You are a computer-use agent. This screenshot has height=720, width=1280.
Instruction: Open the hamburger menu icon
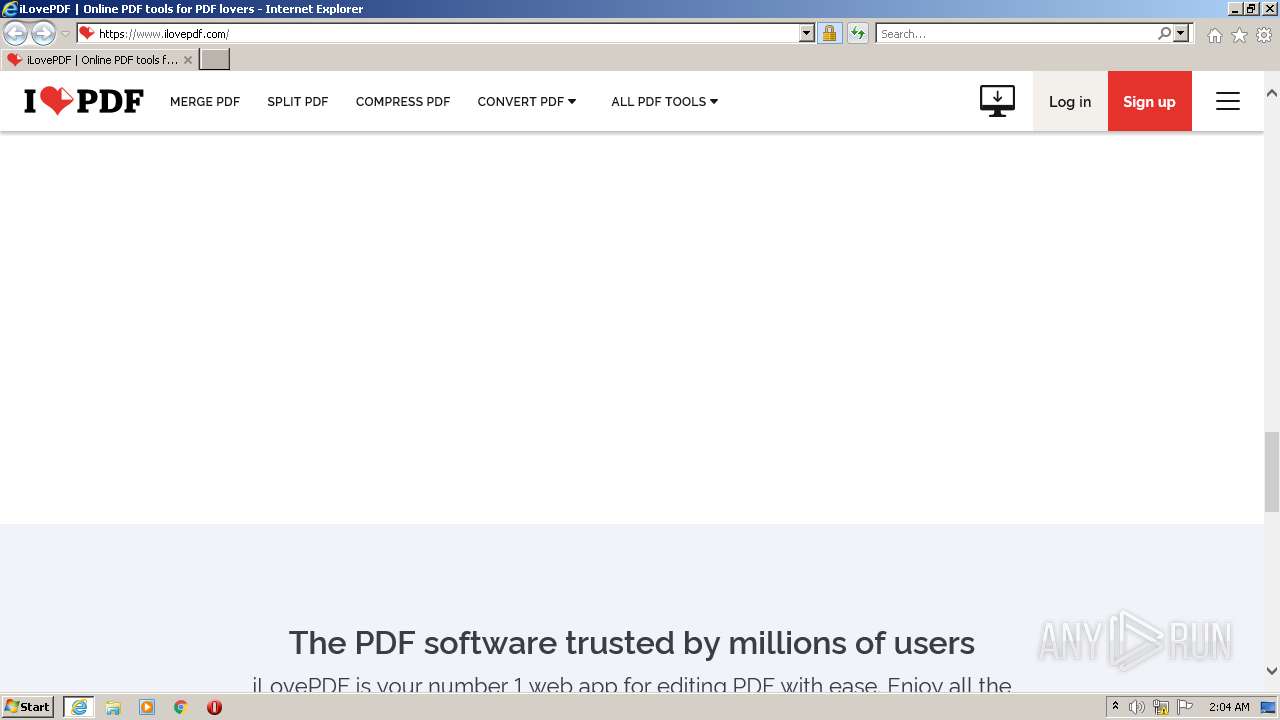(1228, 101)
